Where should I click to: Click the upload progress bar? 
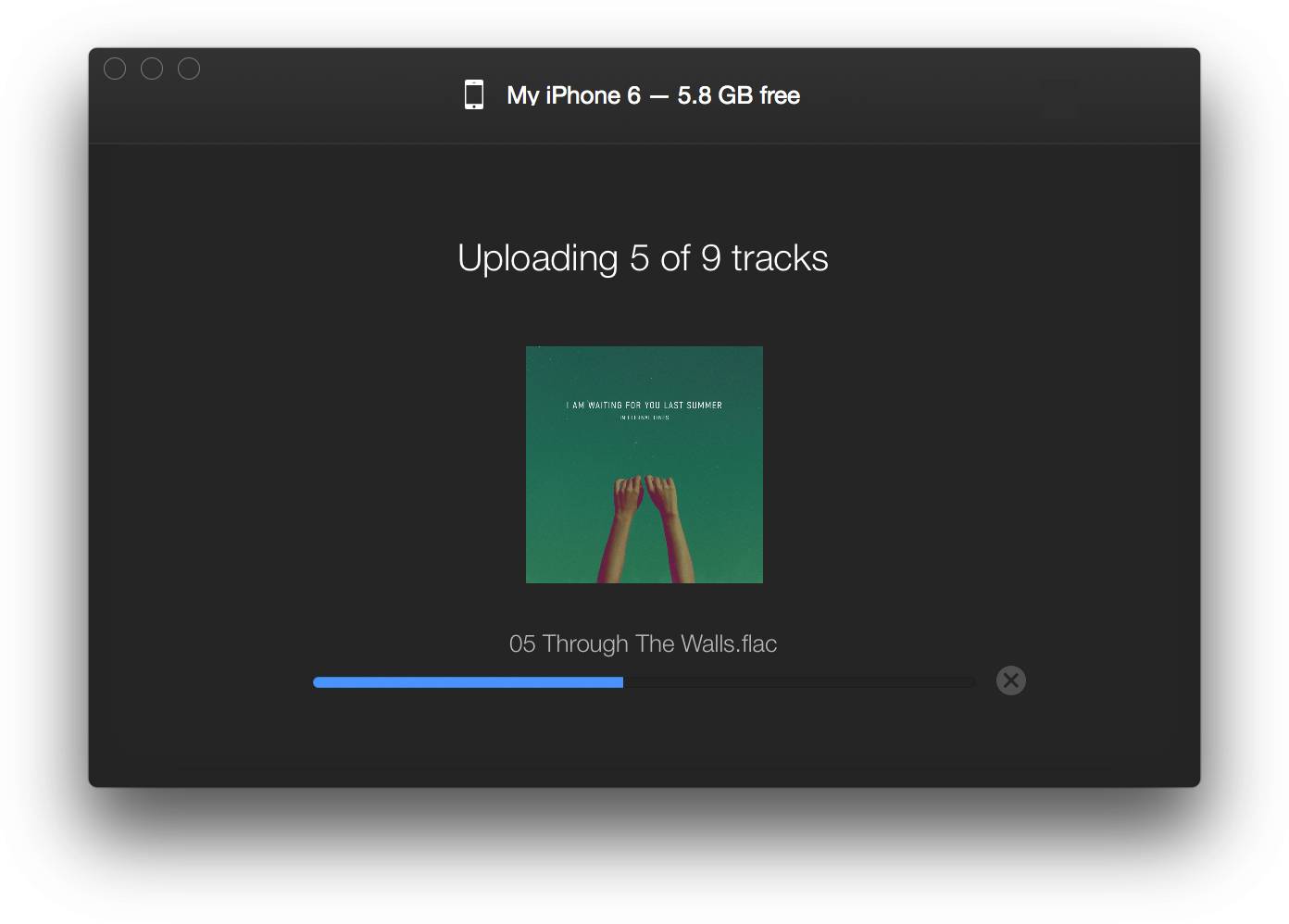coord(644,682)
